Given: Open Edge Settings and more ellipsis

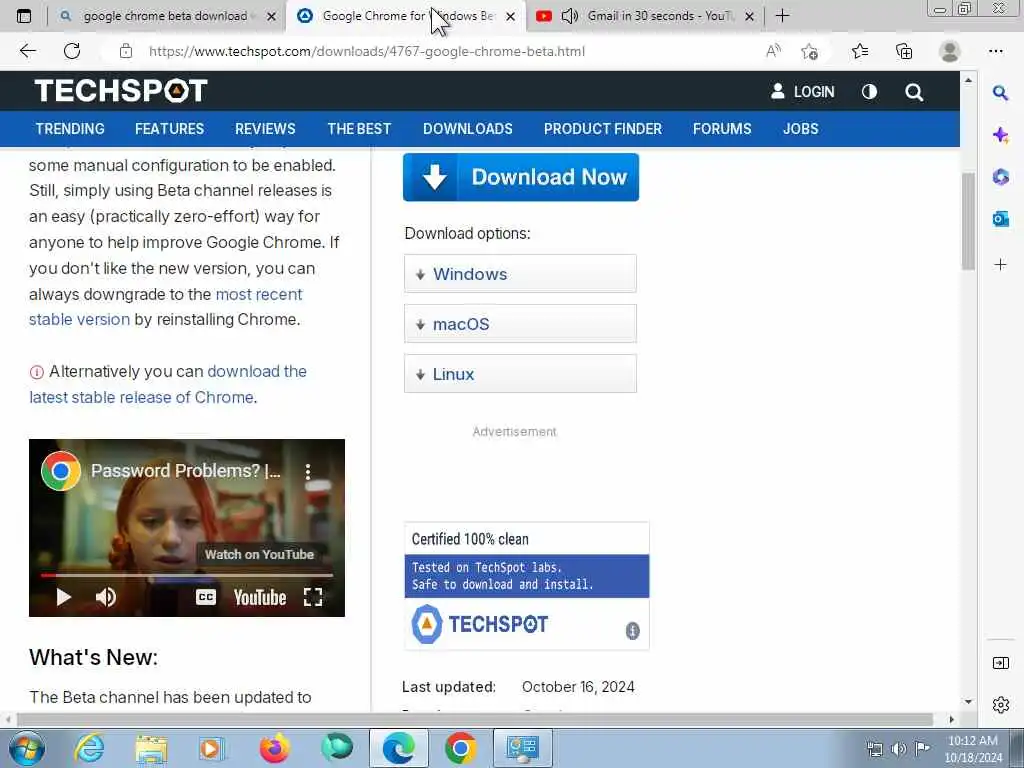Looking at the screenshot, I should 995,51.
